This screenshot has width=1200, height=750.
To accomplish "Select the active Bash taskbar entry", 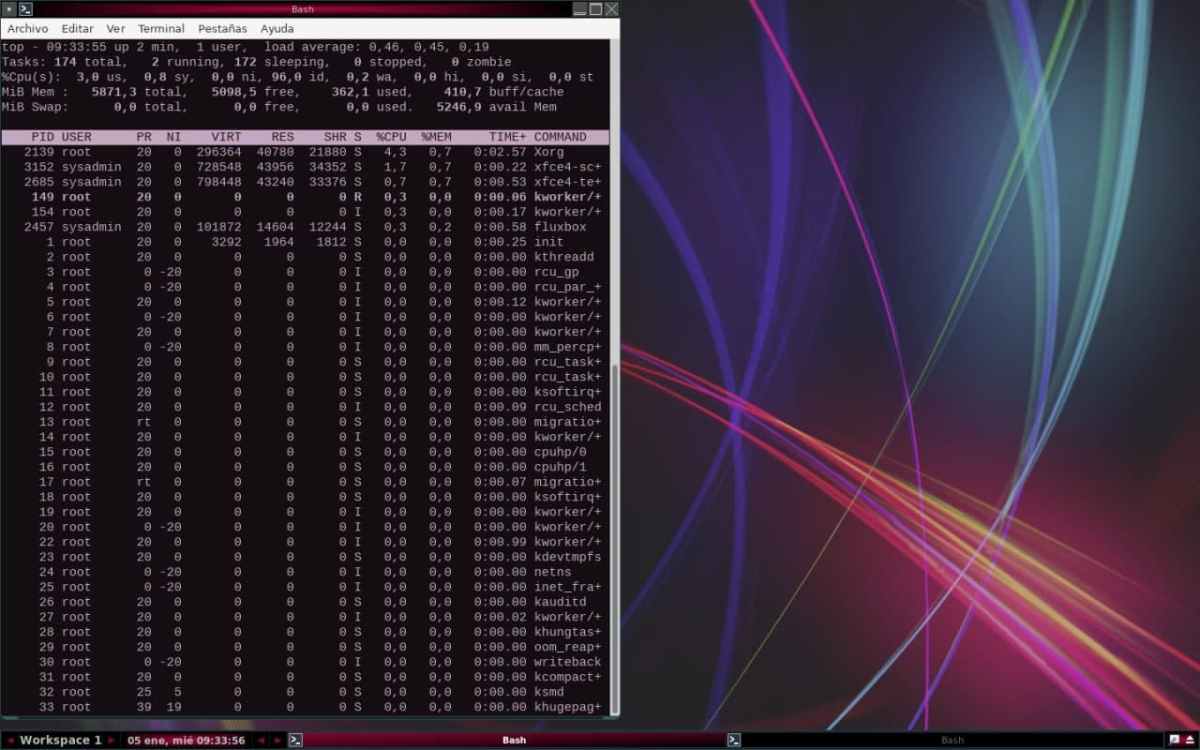I will click(x=513, y=740).
